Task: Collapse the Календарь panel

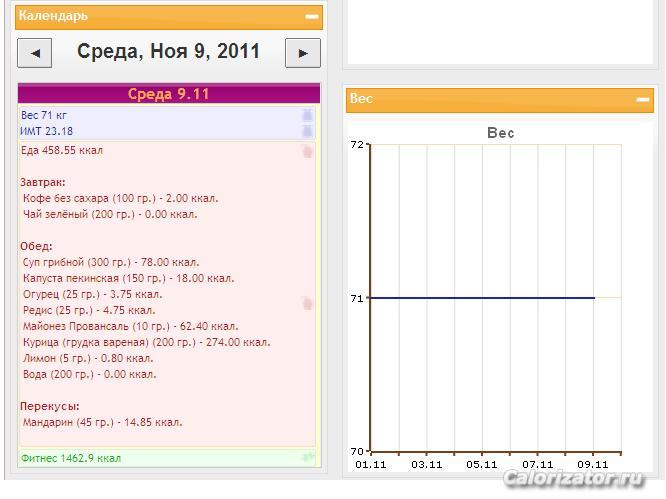Action: point(312,17)
